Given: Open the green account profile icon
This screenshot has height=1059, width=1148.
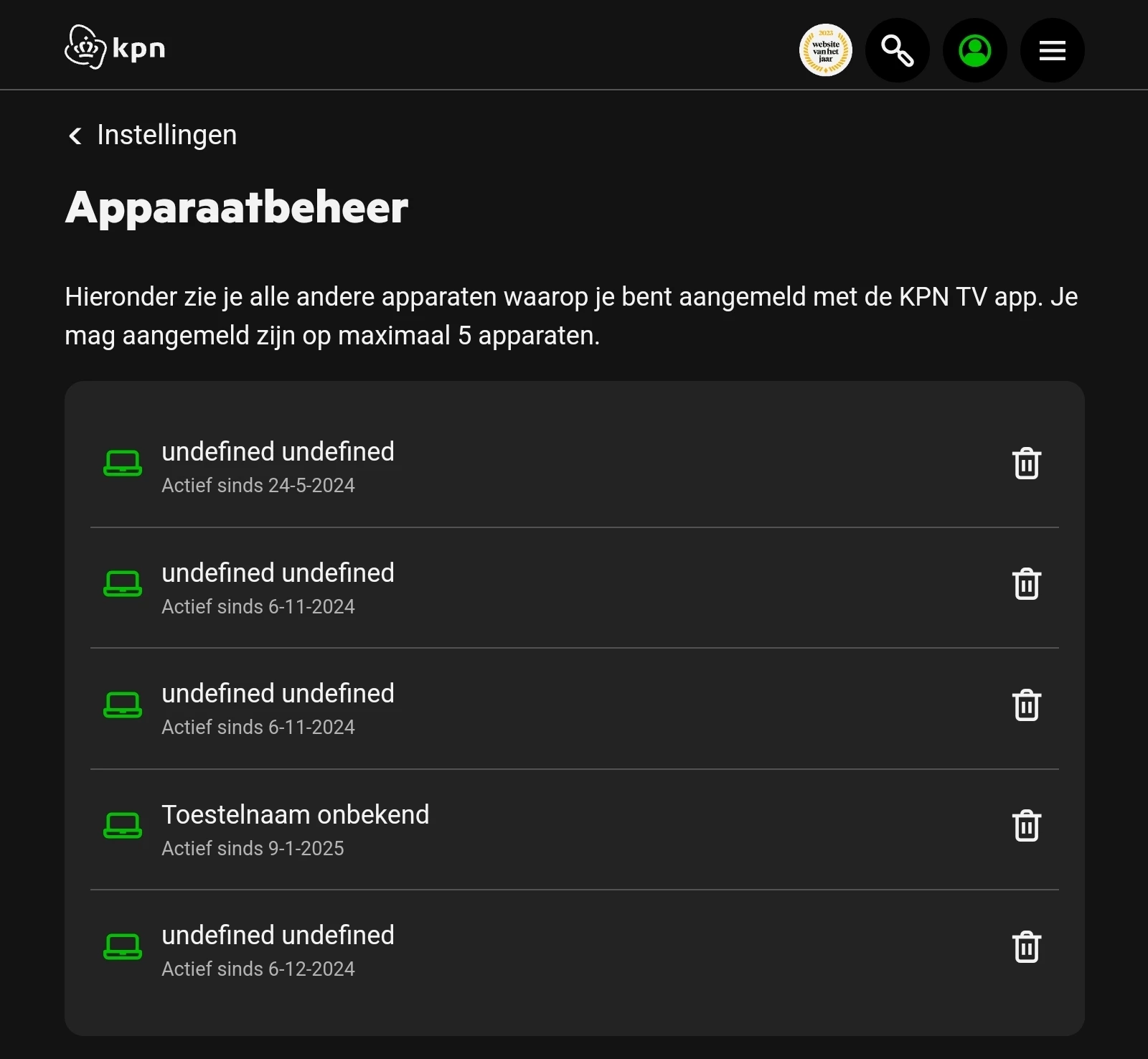Looking at the screenshot, I should tap(974, 50).
